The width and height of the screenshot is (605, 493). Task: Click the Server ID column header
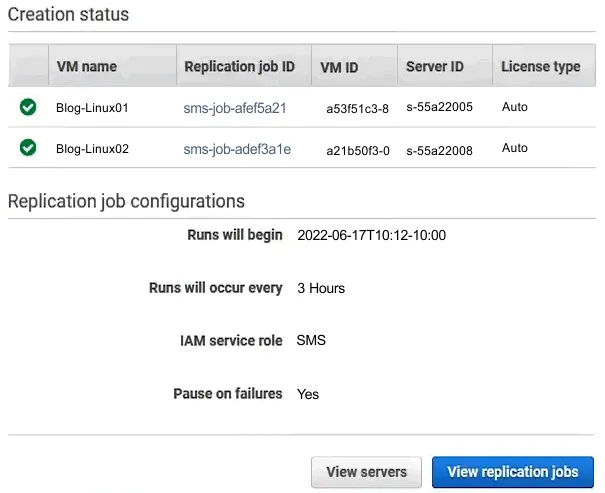(434, 67)
